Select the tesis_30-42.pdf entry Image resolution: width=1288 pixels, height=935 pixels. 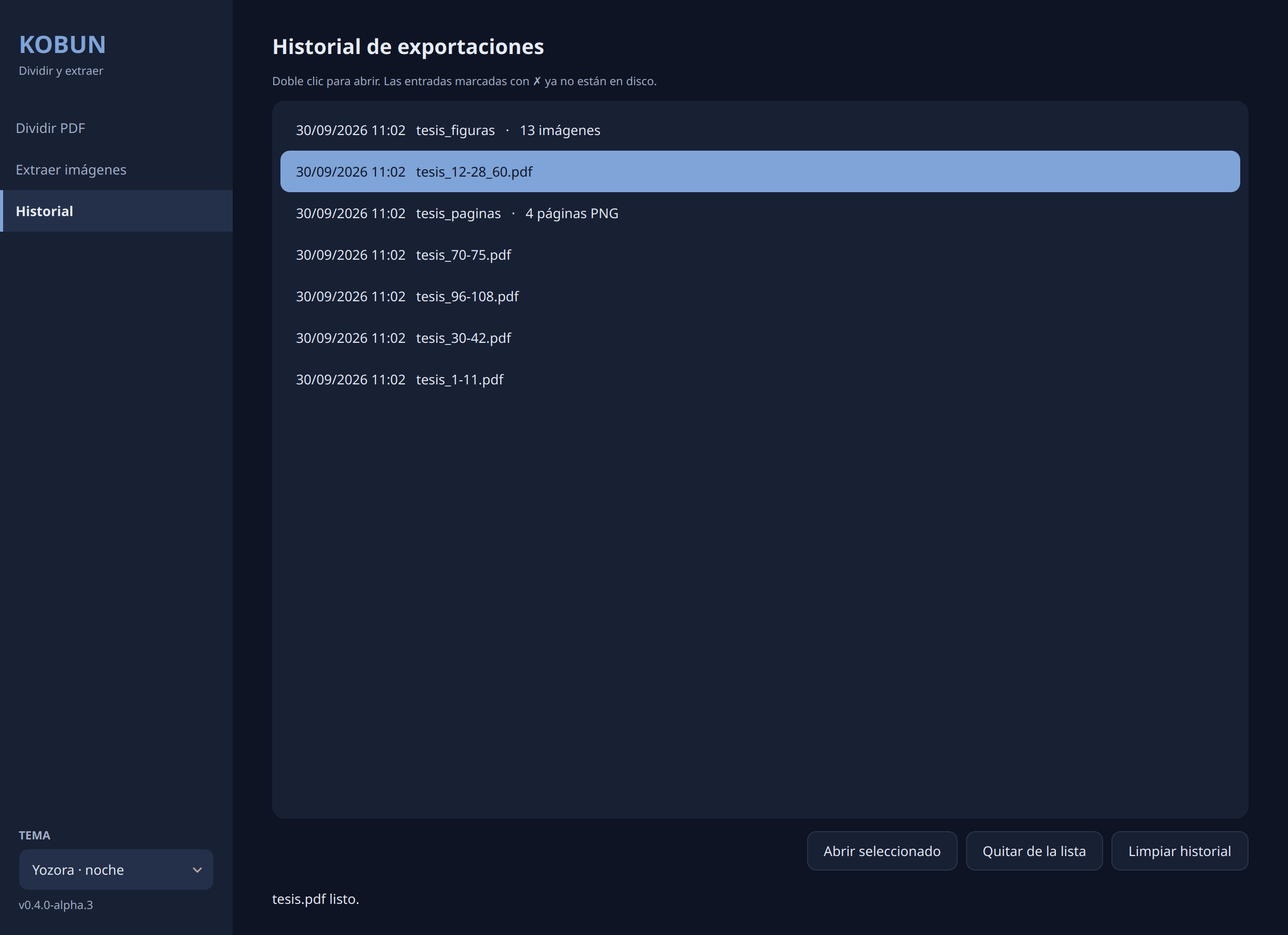point(760,338)
